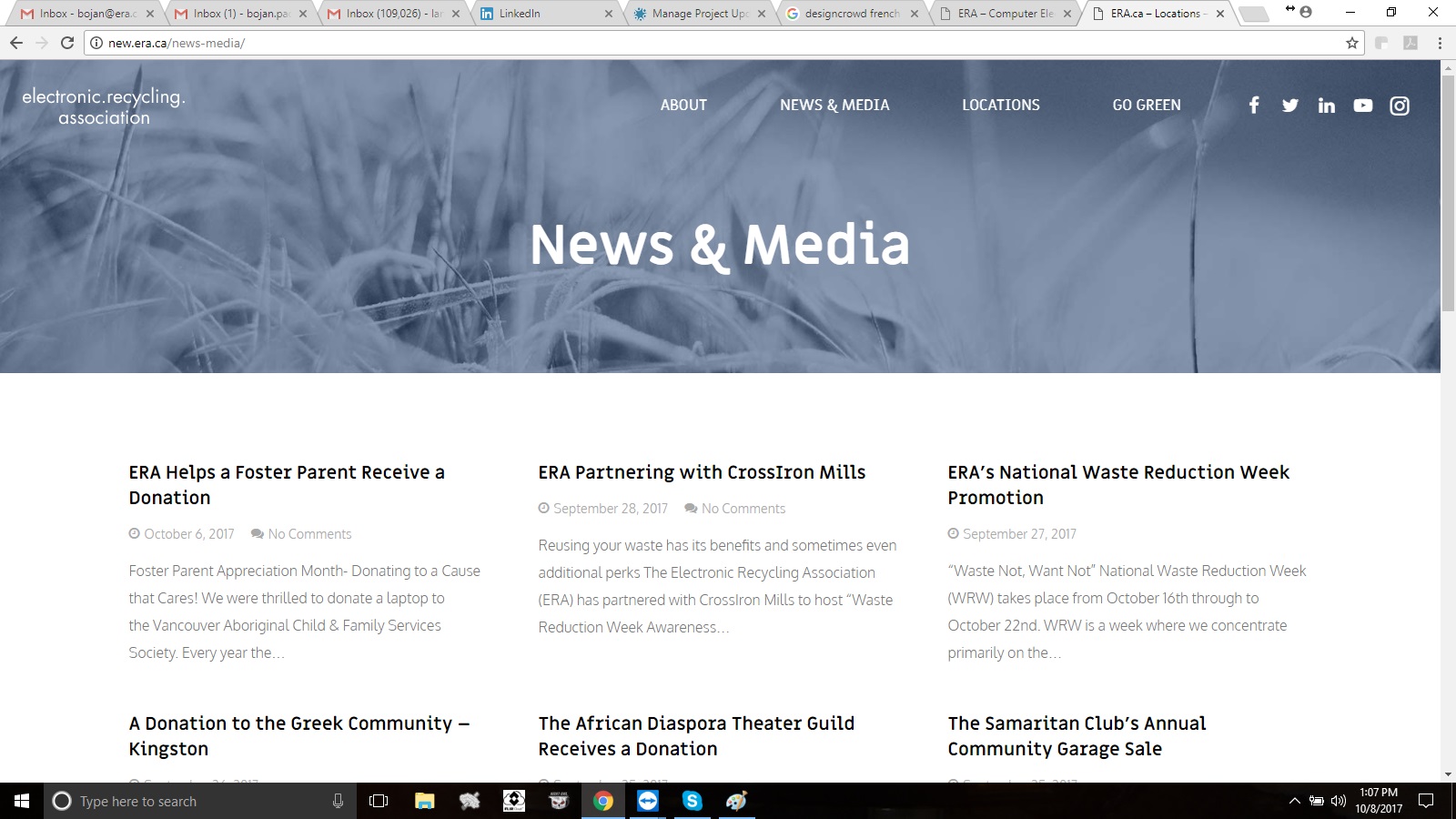This screenshot has height=819, width=1456.
Task: Launch Skype from the Windows taskbar
Action: click(692, 801)
